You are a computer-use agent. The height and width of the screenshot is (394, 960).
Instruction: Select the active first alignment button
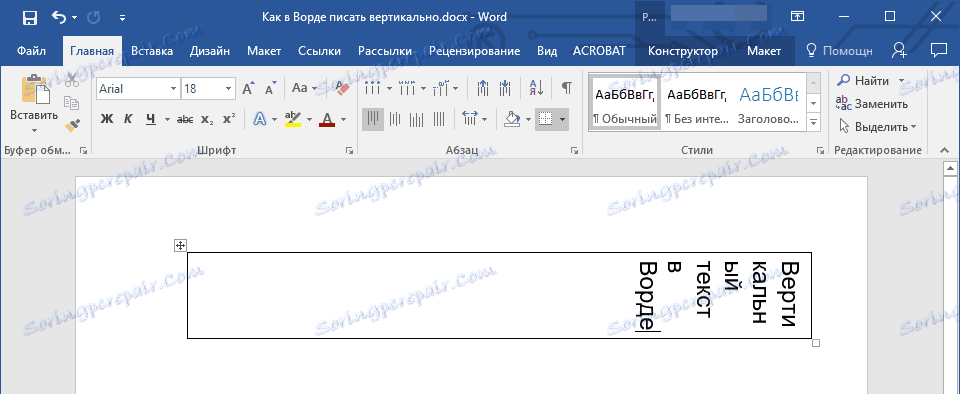(373, 119)
